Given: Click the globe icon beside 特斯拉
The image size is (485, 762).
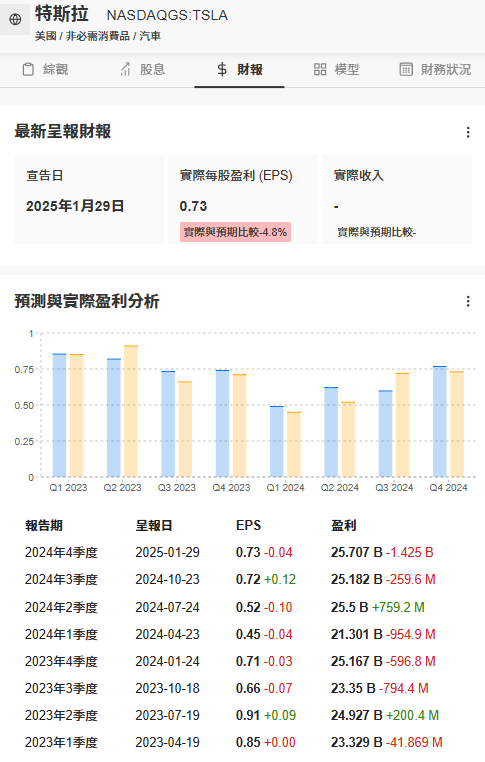Looking at the screenshot, I should (x=16, y=19).
